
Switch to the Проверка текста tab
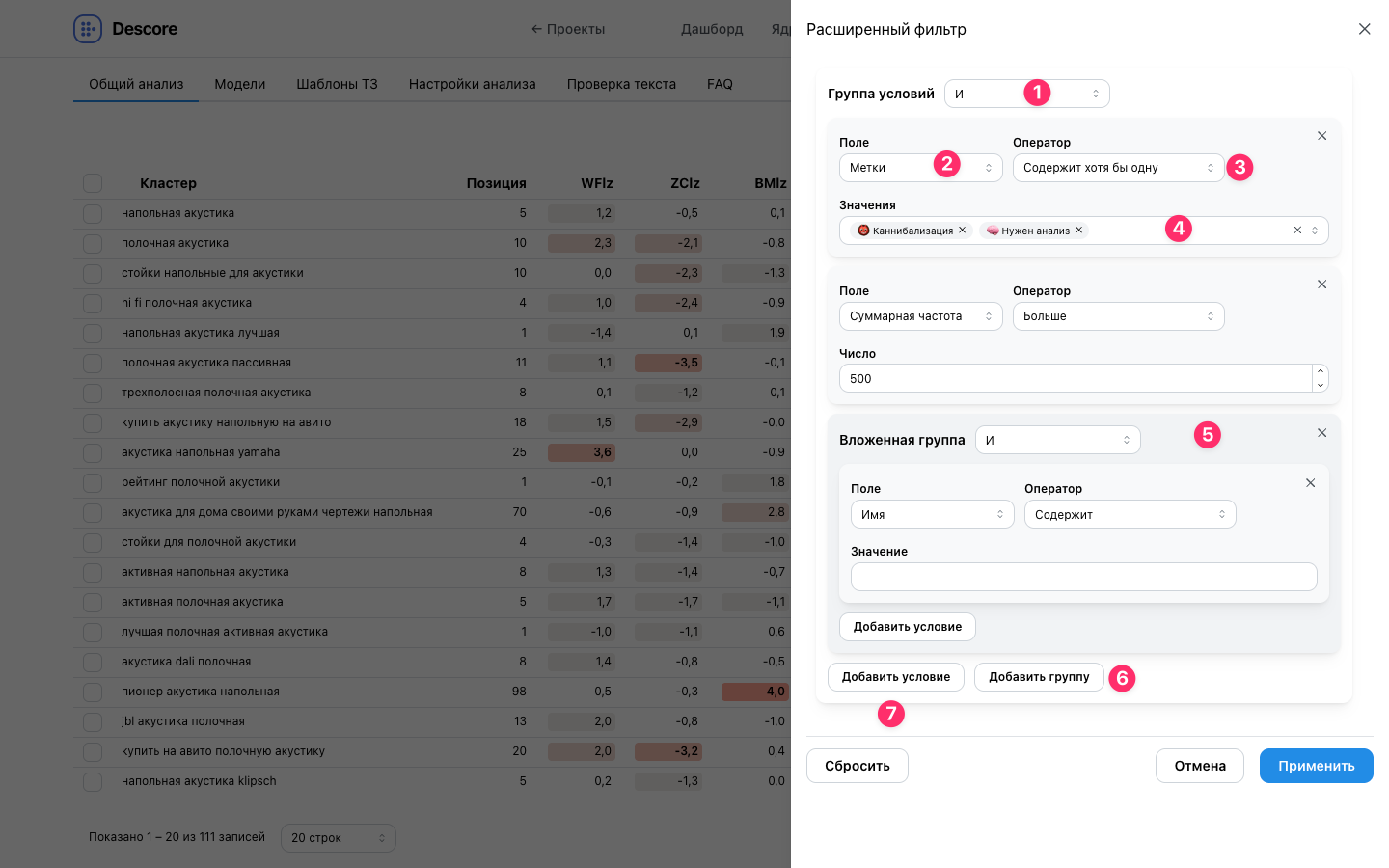621,84
